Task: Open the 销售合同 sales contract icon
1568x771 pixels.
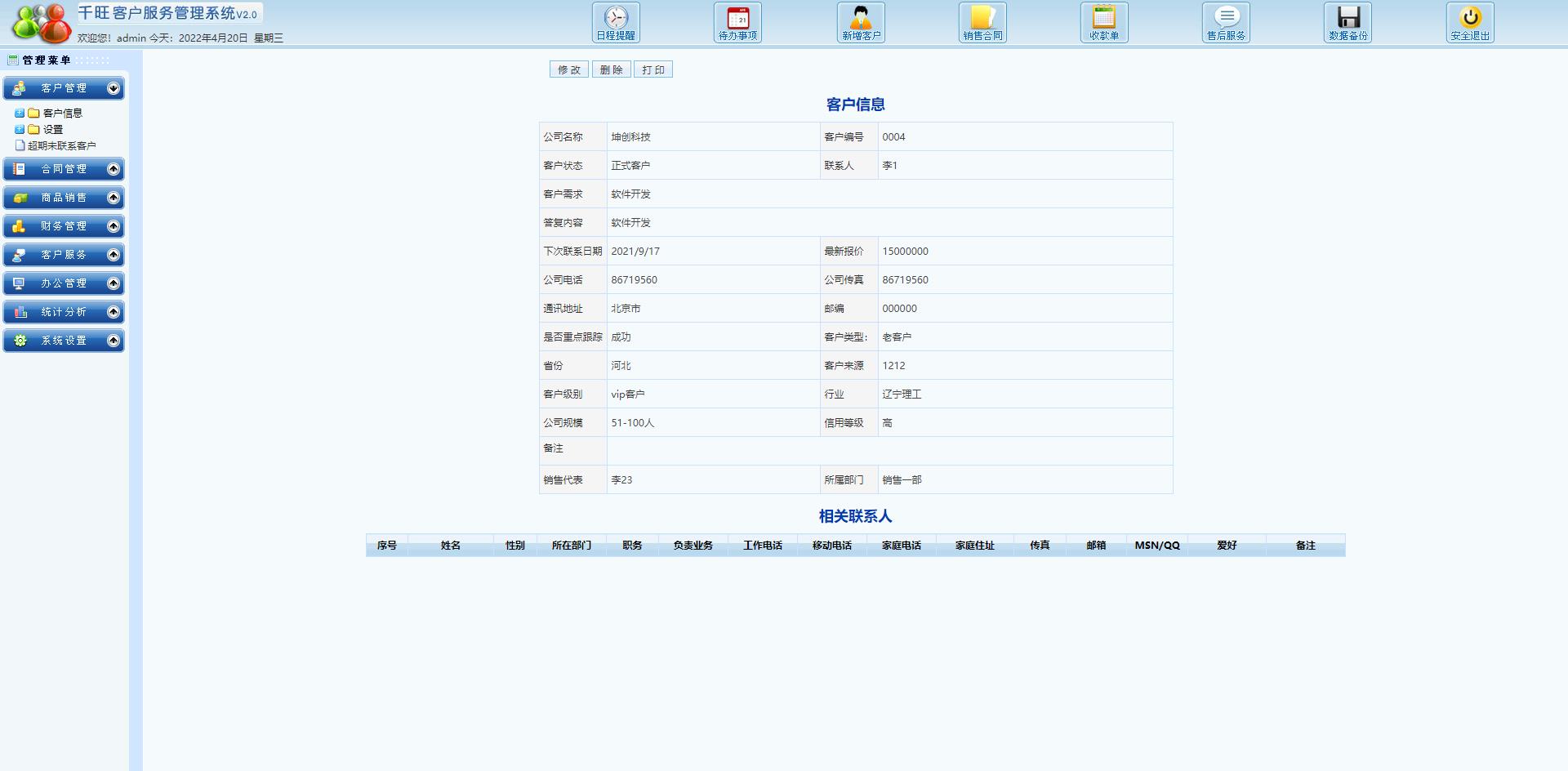Action: [982, 23]
